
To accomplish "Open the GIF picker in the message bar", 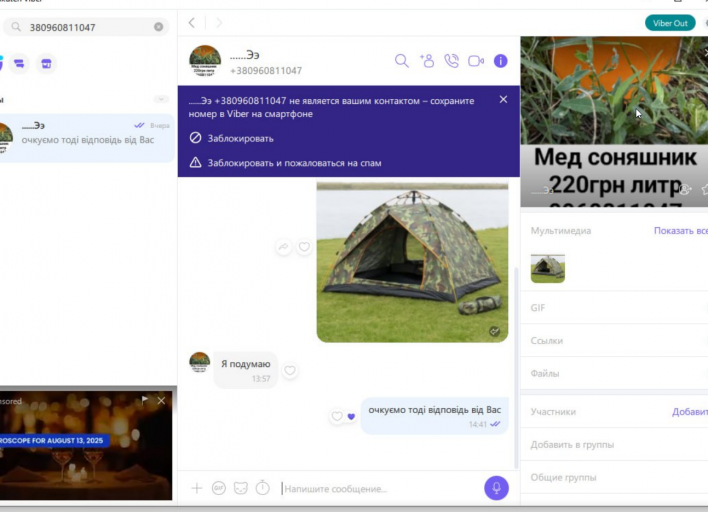I will tap(219, 488).
